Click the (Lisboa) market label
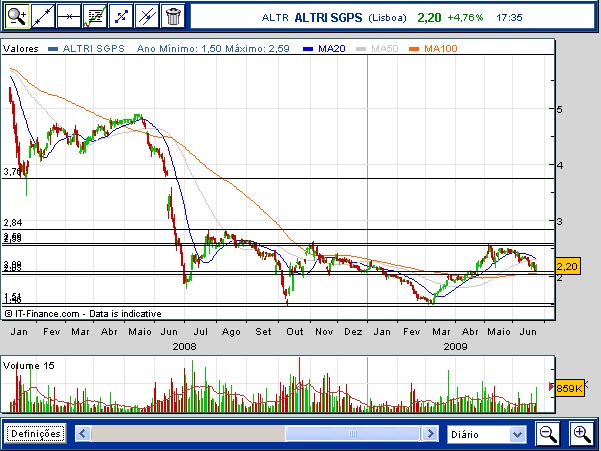This screenshot has height=451, width=601. [387, 18]
